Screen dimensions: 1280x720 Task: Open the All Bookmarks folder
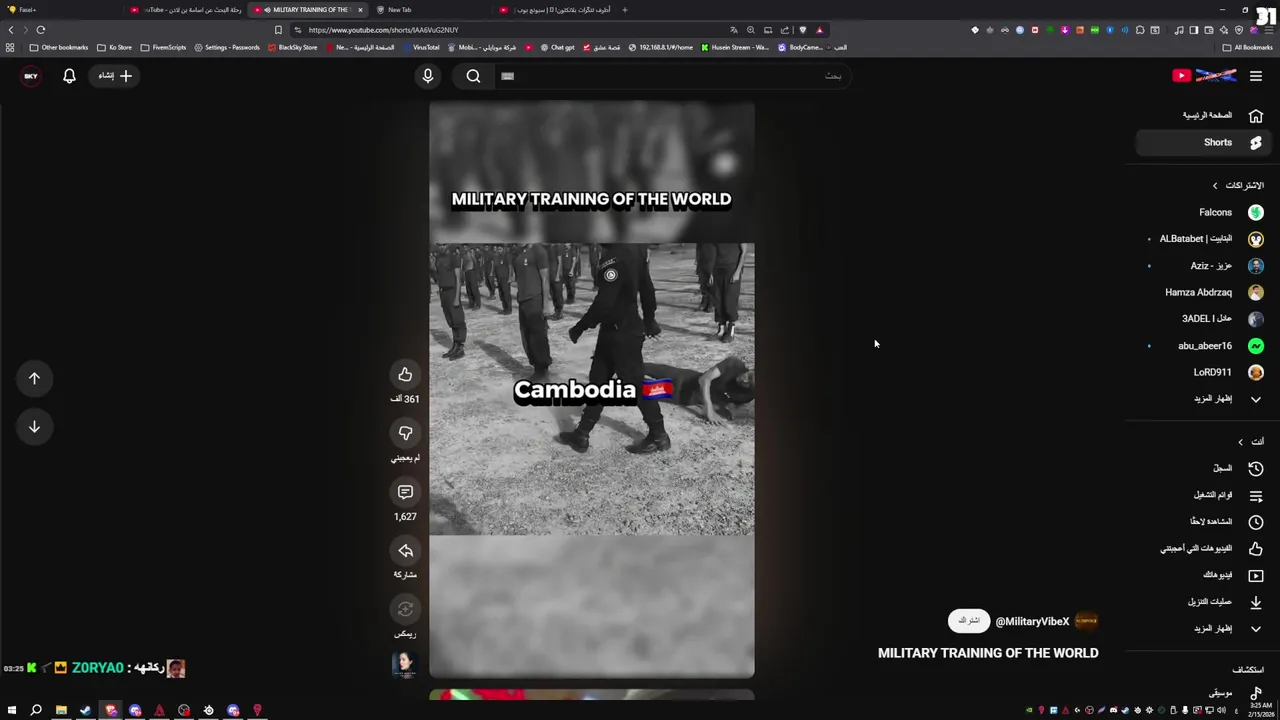(x=1248, y=47)
